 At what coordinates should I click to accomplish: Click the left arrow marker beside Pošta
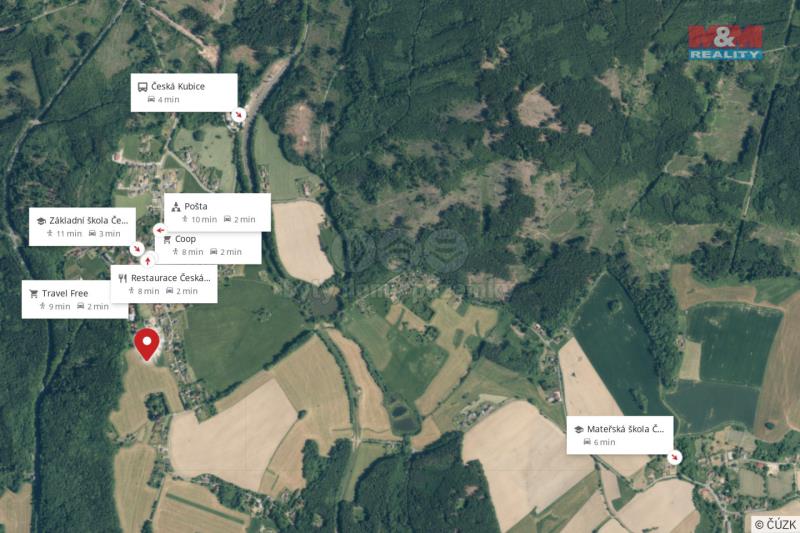pos(160,230)
